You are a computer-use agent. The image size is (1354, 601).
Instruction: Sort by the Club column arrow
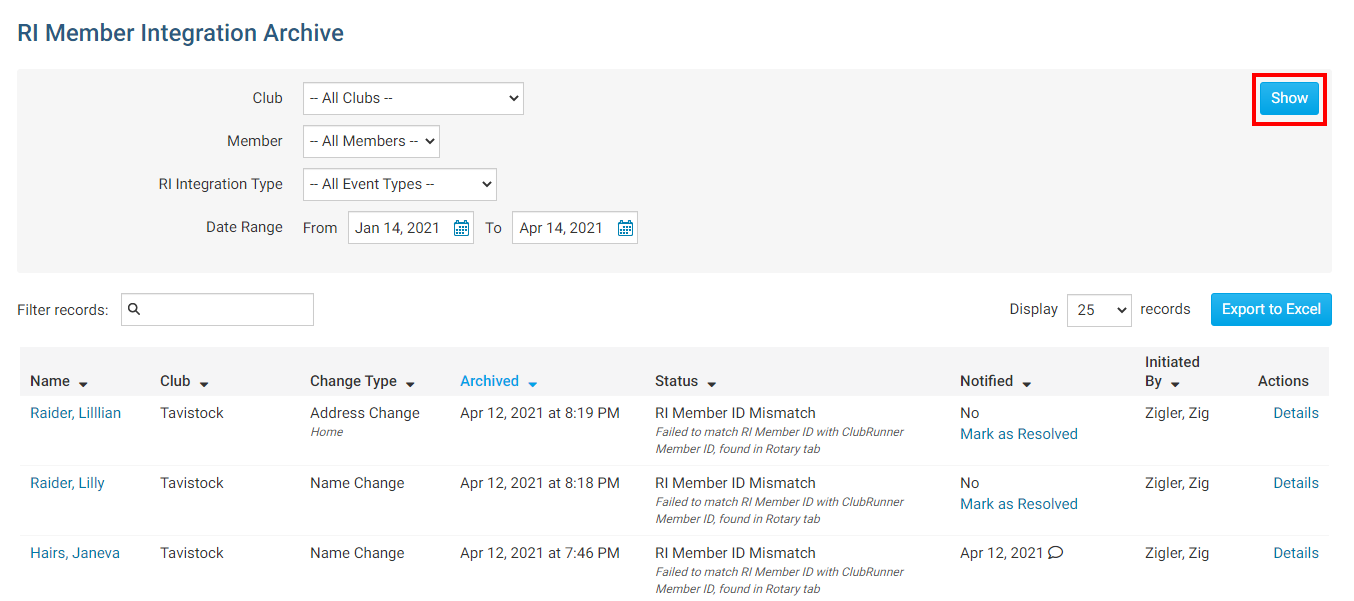[204, 384]
